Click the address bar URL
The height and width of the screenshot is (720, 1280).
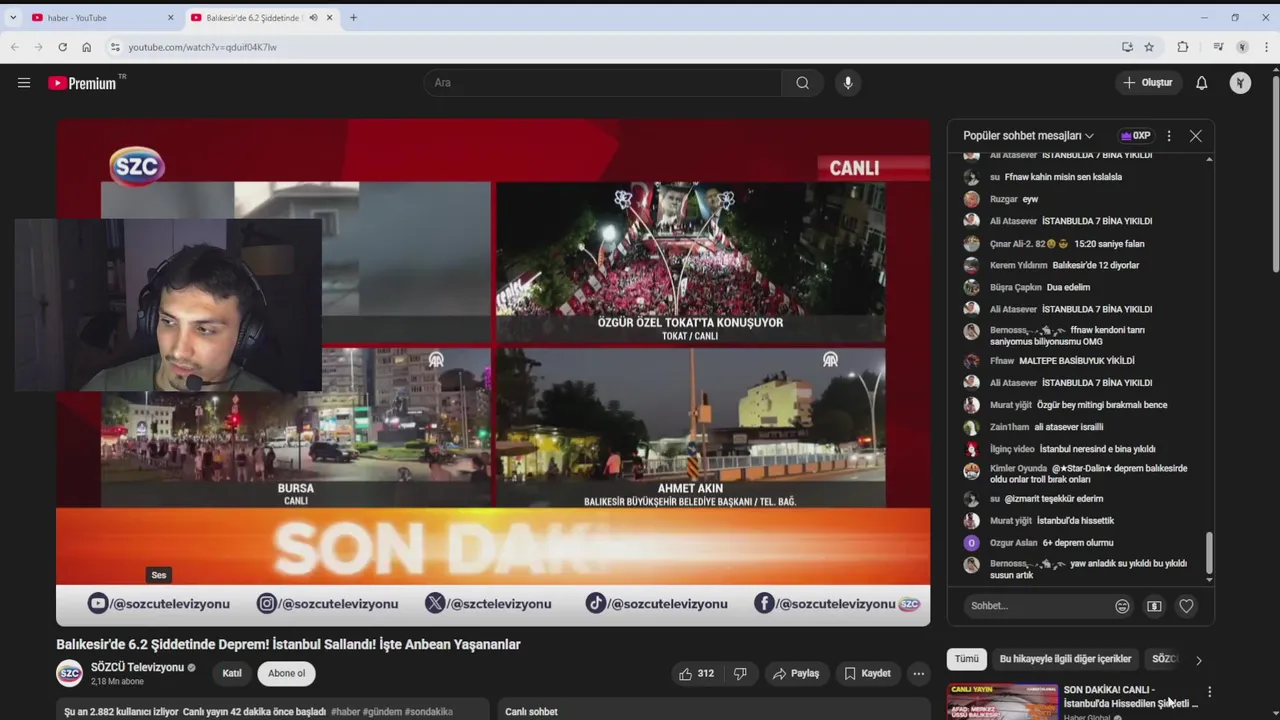202,47
